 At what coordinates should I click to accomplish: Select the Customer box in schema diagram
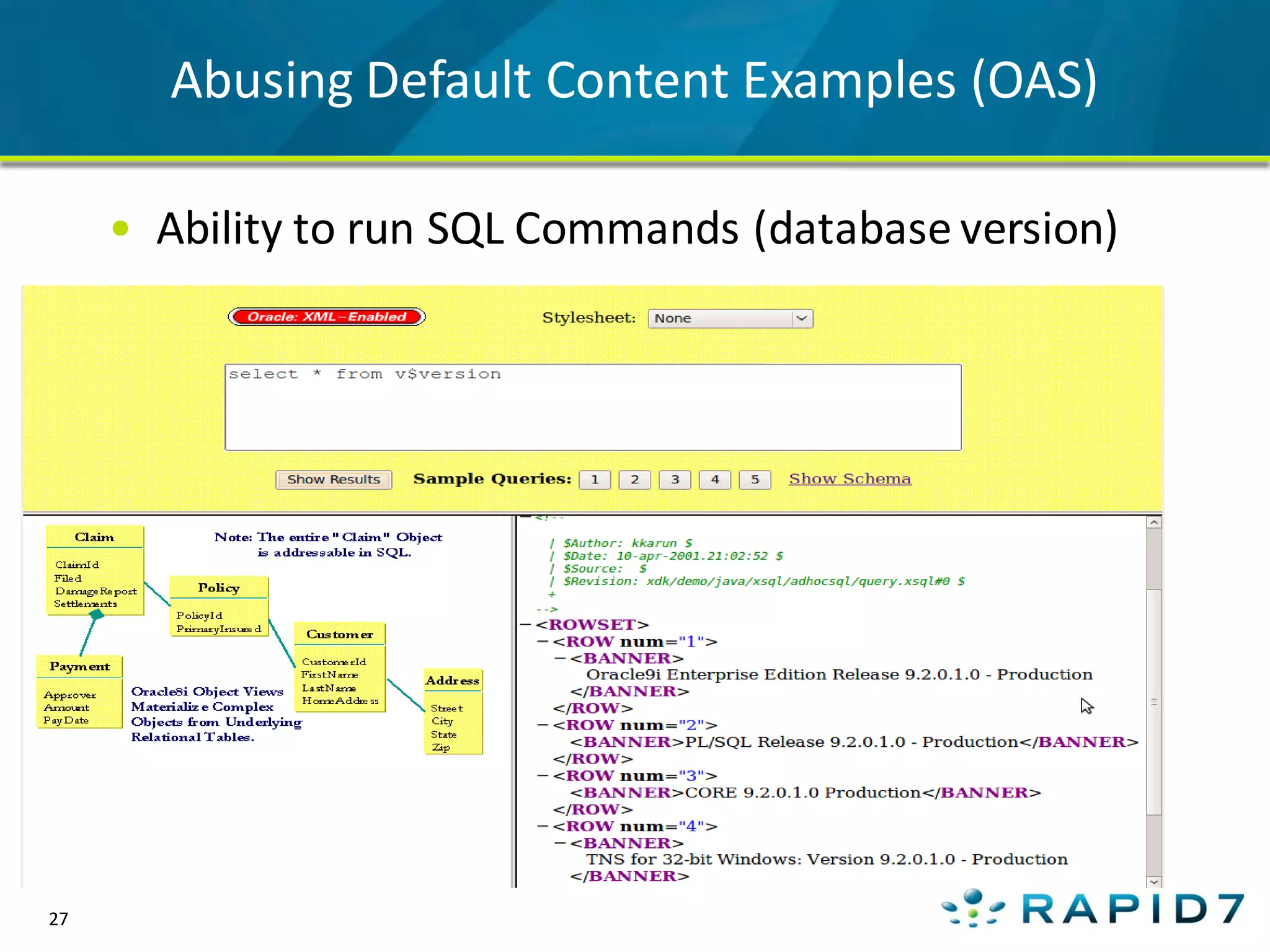(x=340, y=668)
